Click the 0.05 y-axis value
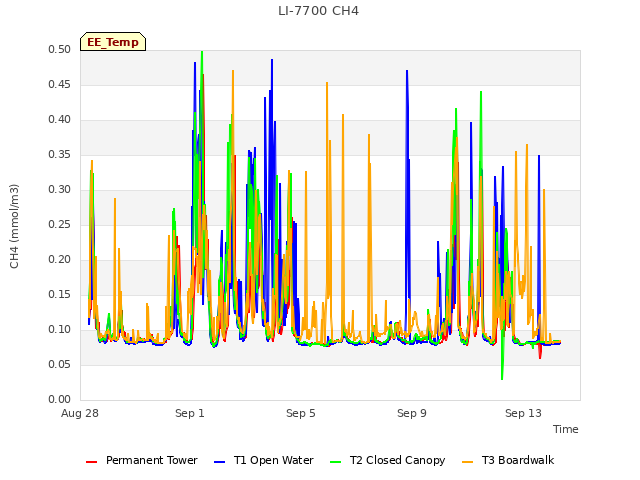The width and height of the screenshot is (640, 480). point(60,364)
